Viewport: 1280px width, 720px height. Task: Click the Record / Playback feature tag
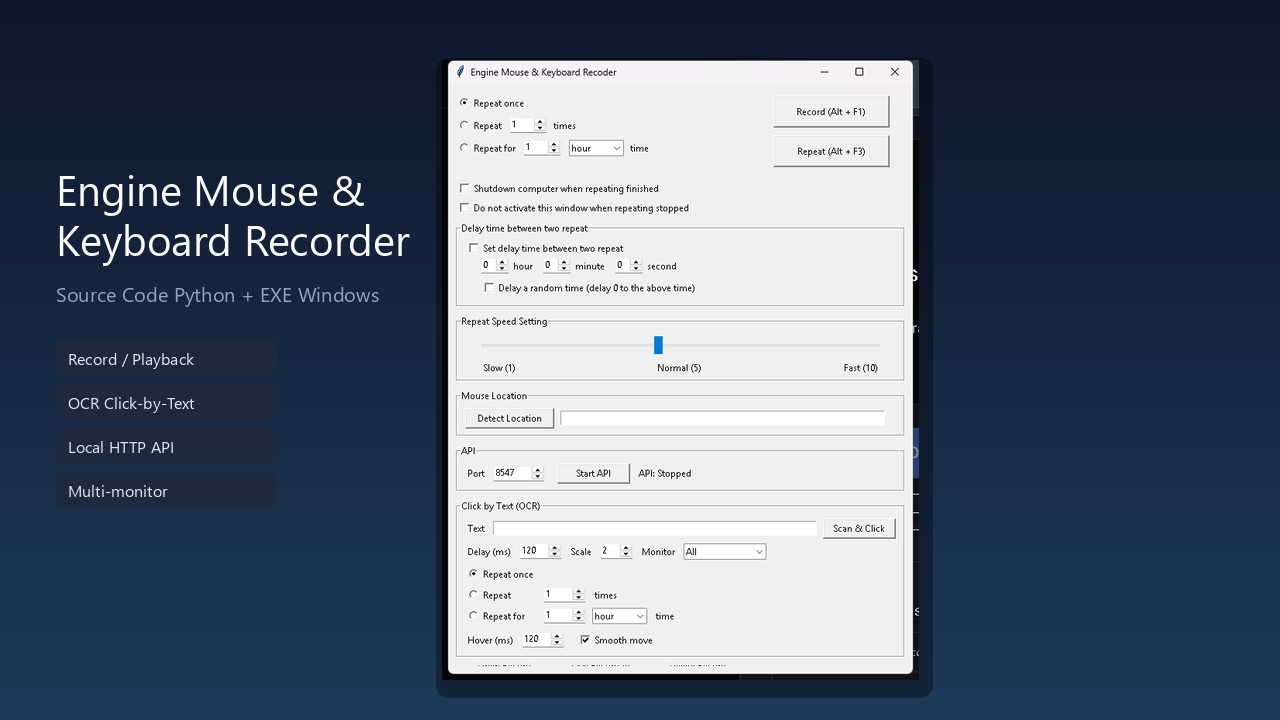click(x=166, y=359)
